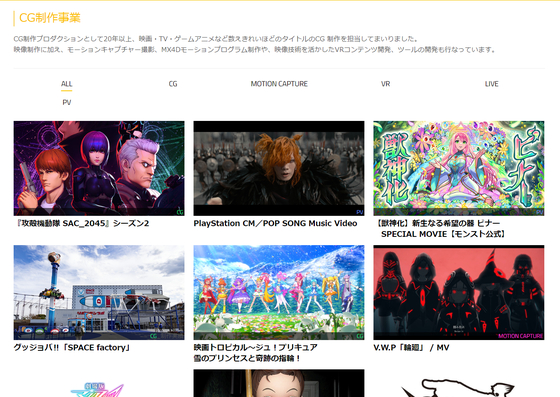Open the 攻殻機動隊 SAC_2045 thumbnail image
Screen dimensions: 560x397
coord(99,168)
